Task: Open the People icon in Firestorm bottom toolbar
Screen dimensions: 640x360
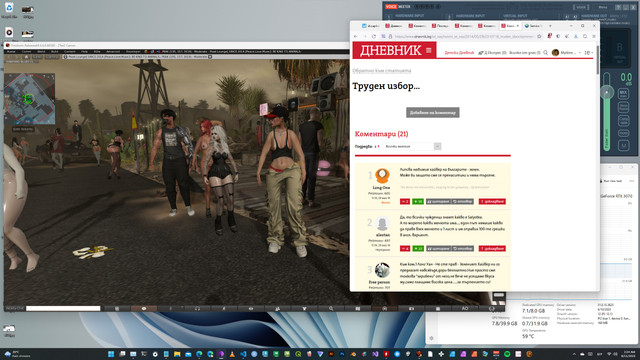Action: 278,309
